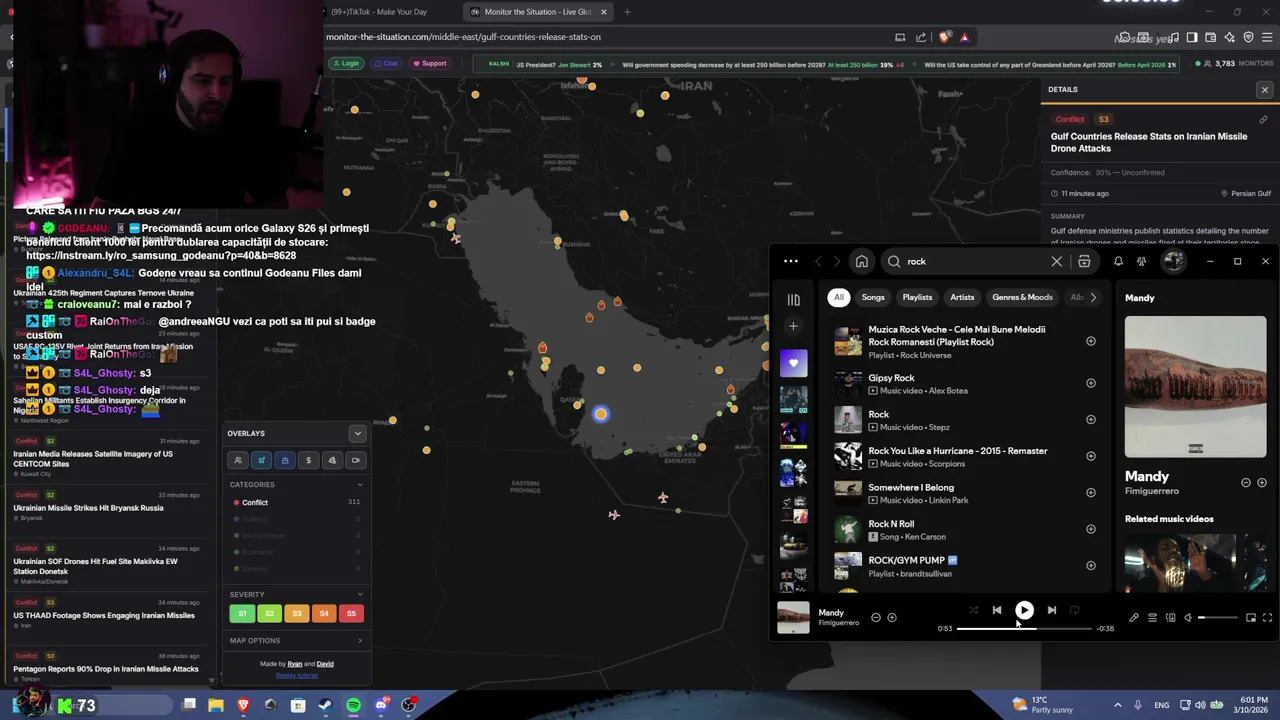Mute Spotify with speaker icon
This screenshot has height=720, width=1280.
point(1188,618)
